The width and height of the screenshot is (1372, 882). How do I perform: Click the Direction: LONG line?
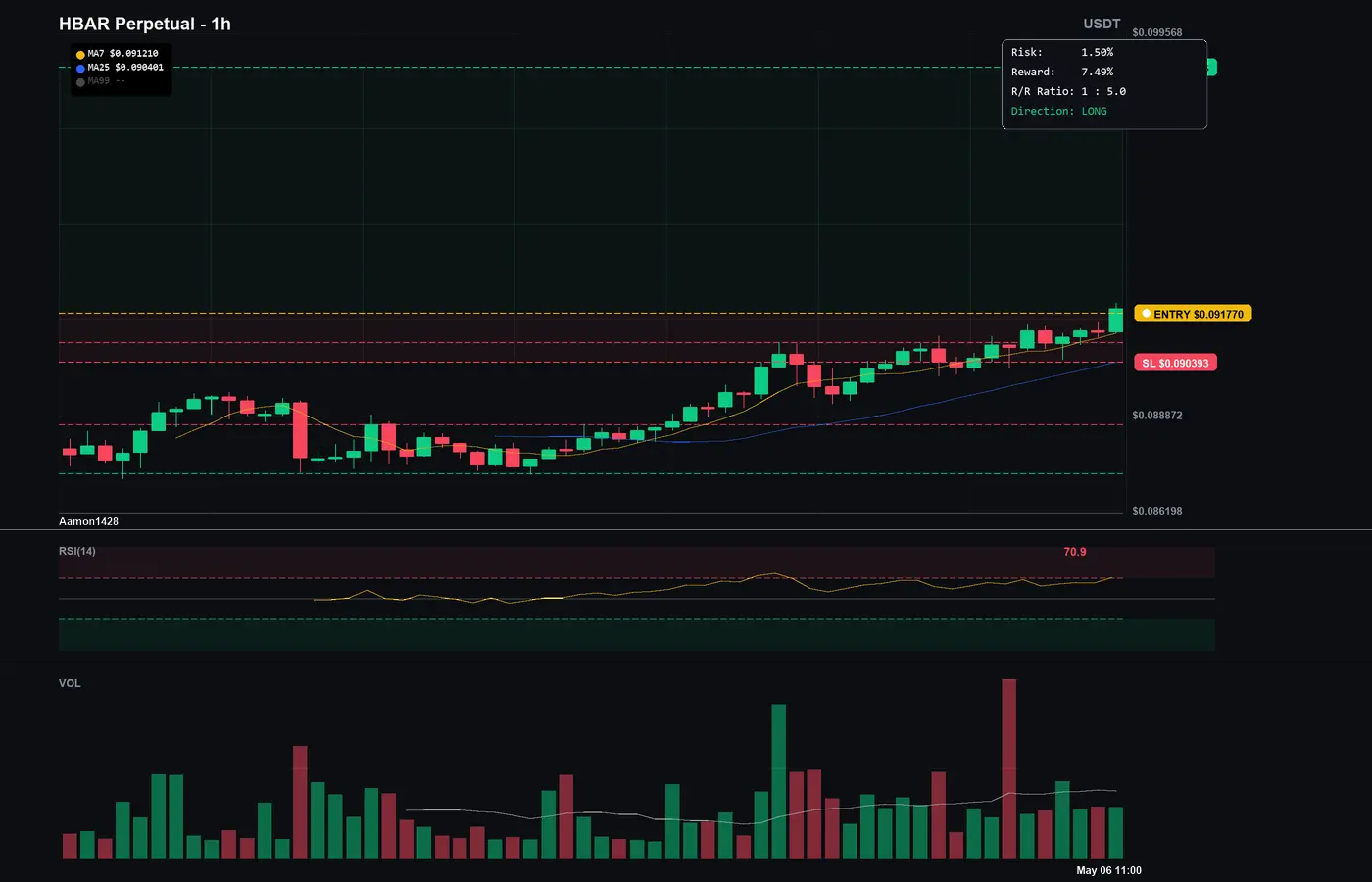point(1059,112)
